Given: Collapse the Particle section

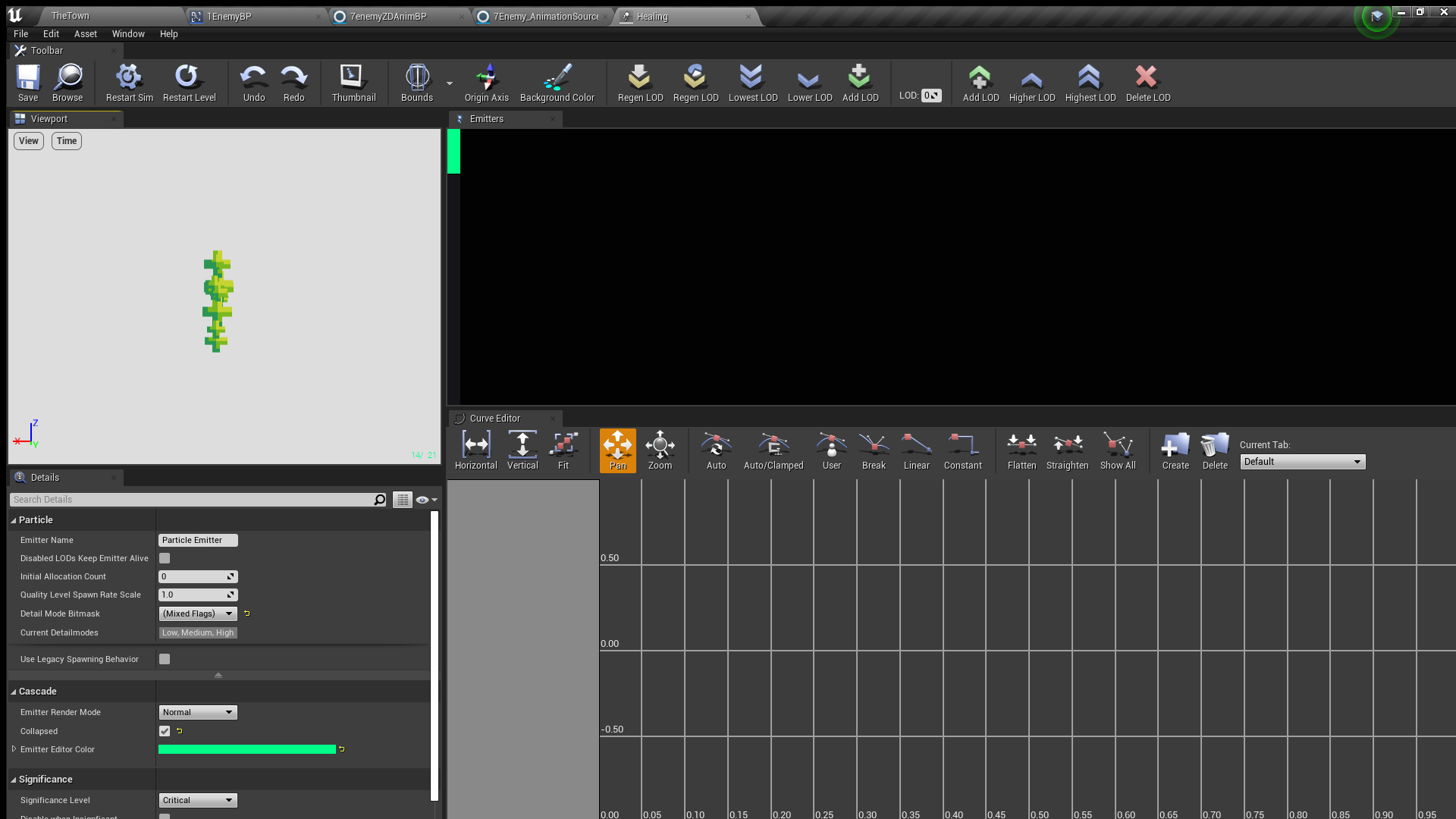Looking at the screenshot, I should pos(14,520).
